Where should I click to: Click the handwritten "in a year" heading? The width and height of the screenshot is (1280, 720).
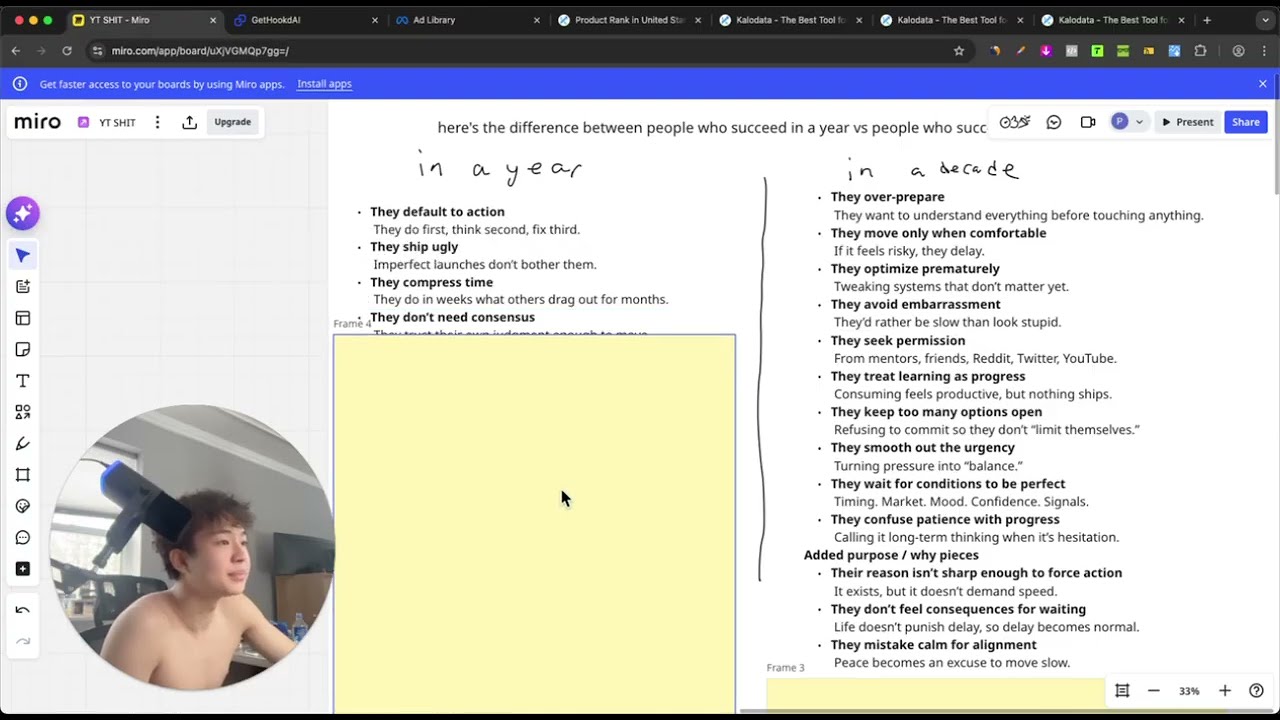(x=500, y=167)
